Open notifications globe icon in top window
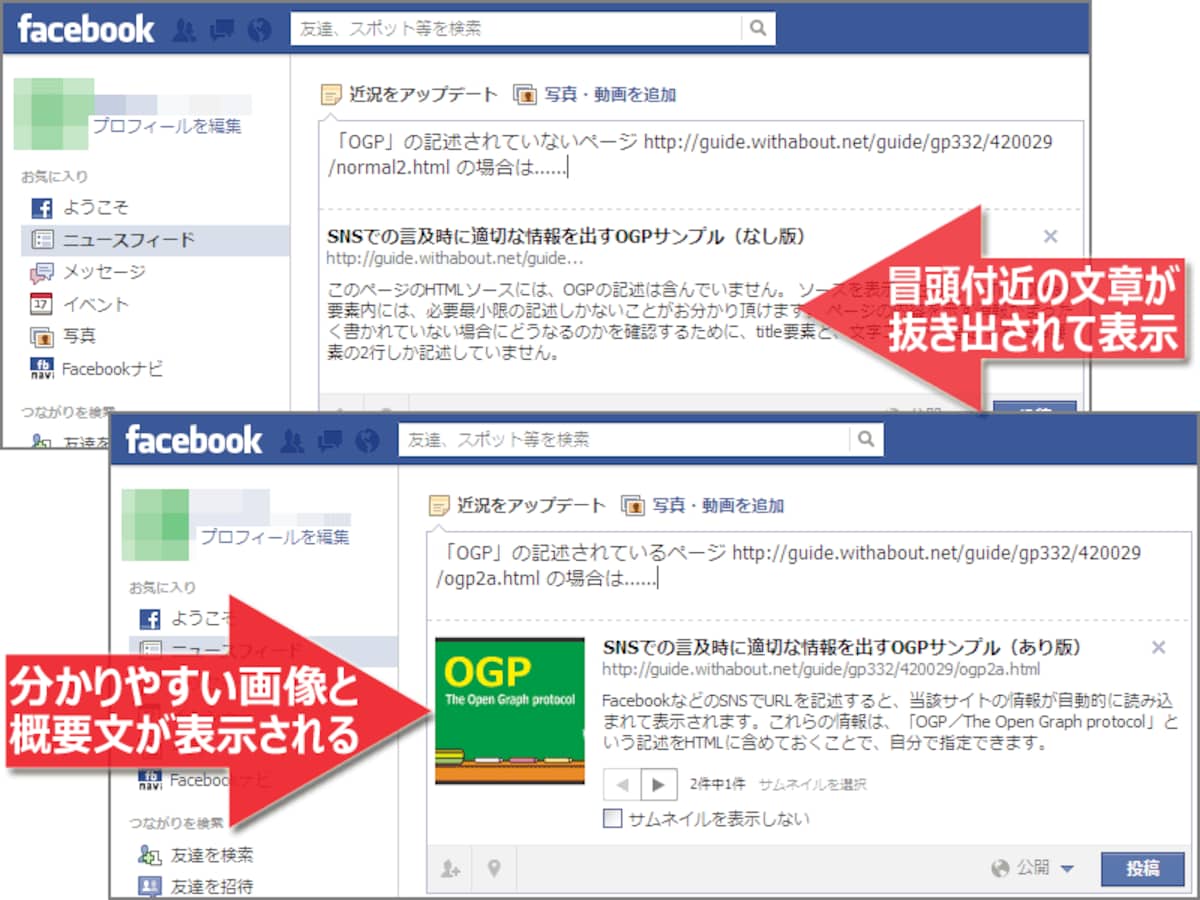This screenshot has height=900, width=1200. (259, 30)
